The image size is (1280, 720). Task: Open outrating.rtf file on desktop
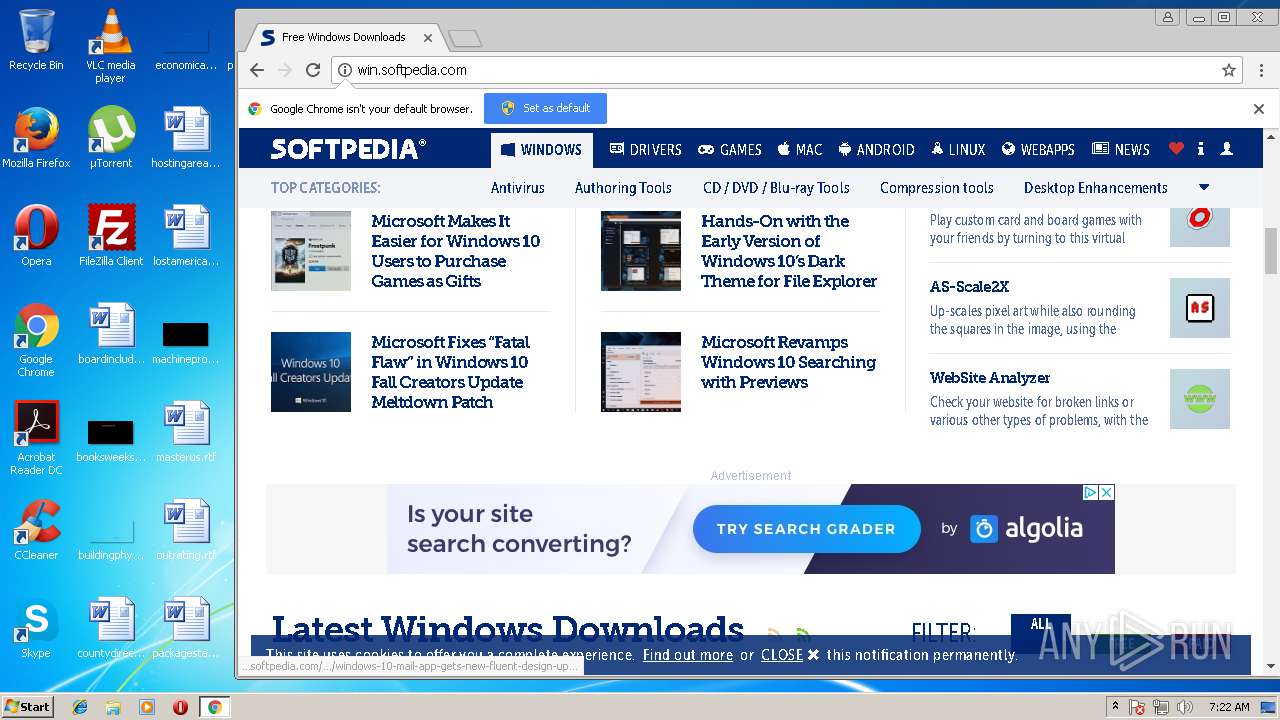186,530
